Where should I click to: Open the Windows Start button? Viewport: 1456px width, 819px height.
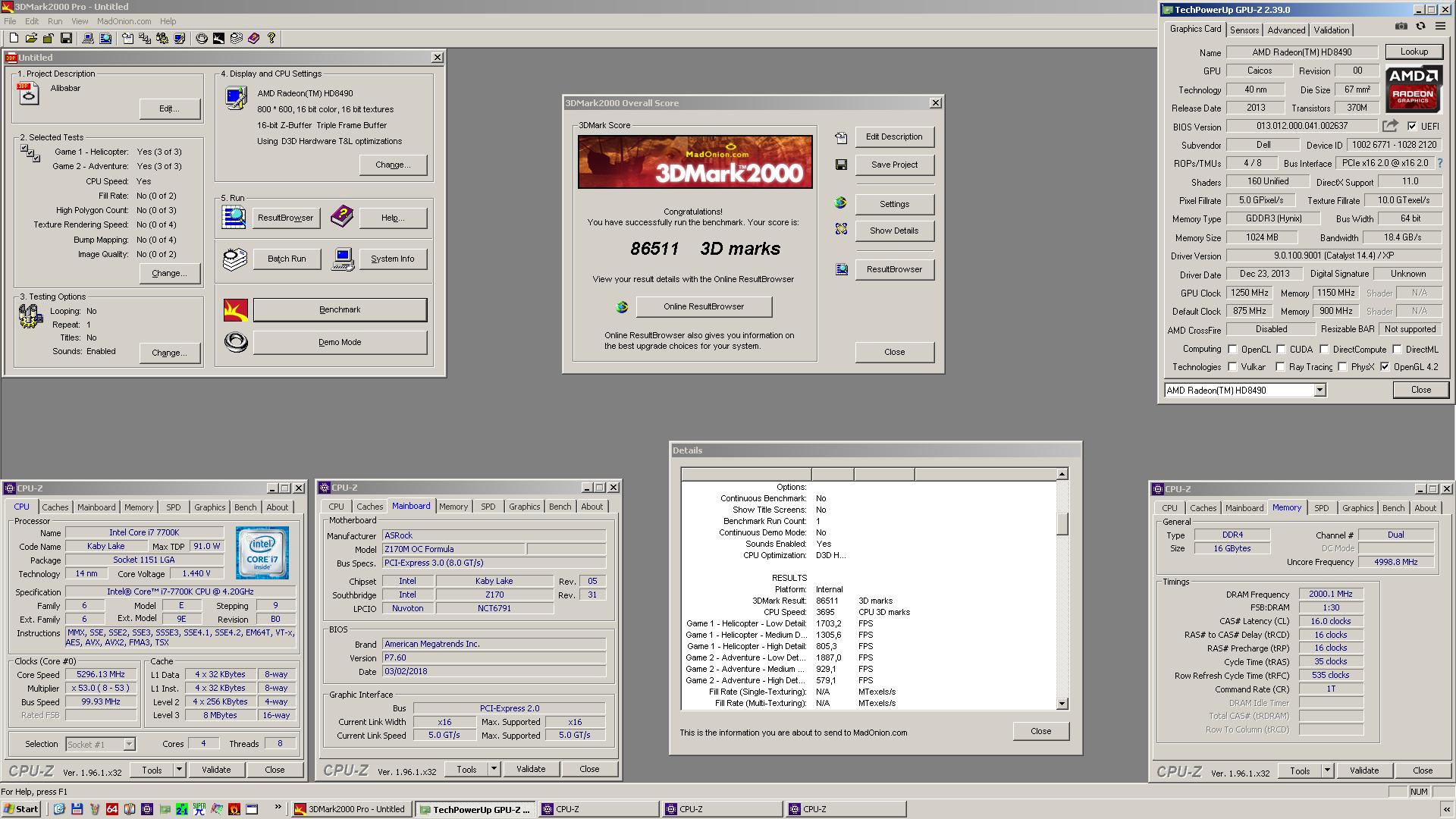[21, 809]
